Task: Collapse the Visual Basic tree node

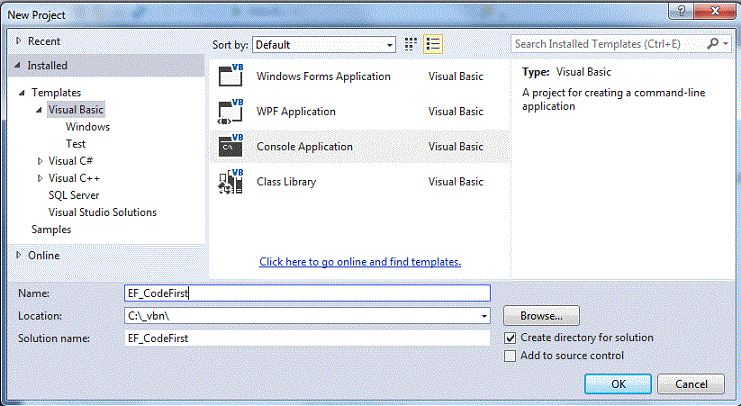Action: [39, 110]
